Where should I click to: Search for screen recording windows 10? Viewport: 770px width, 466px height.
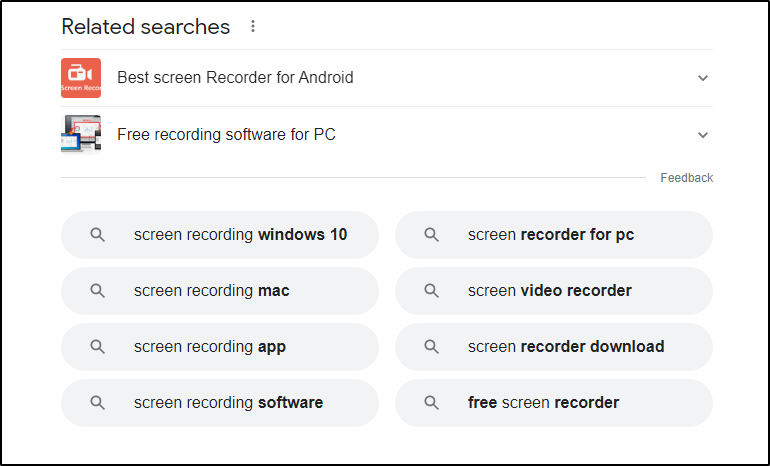240,235
